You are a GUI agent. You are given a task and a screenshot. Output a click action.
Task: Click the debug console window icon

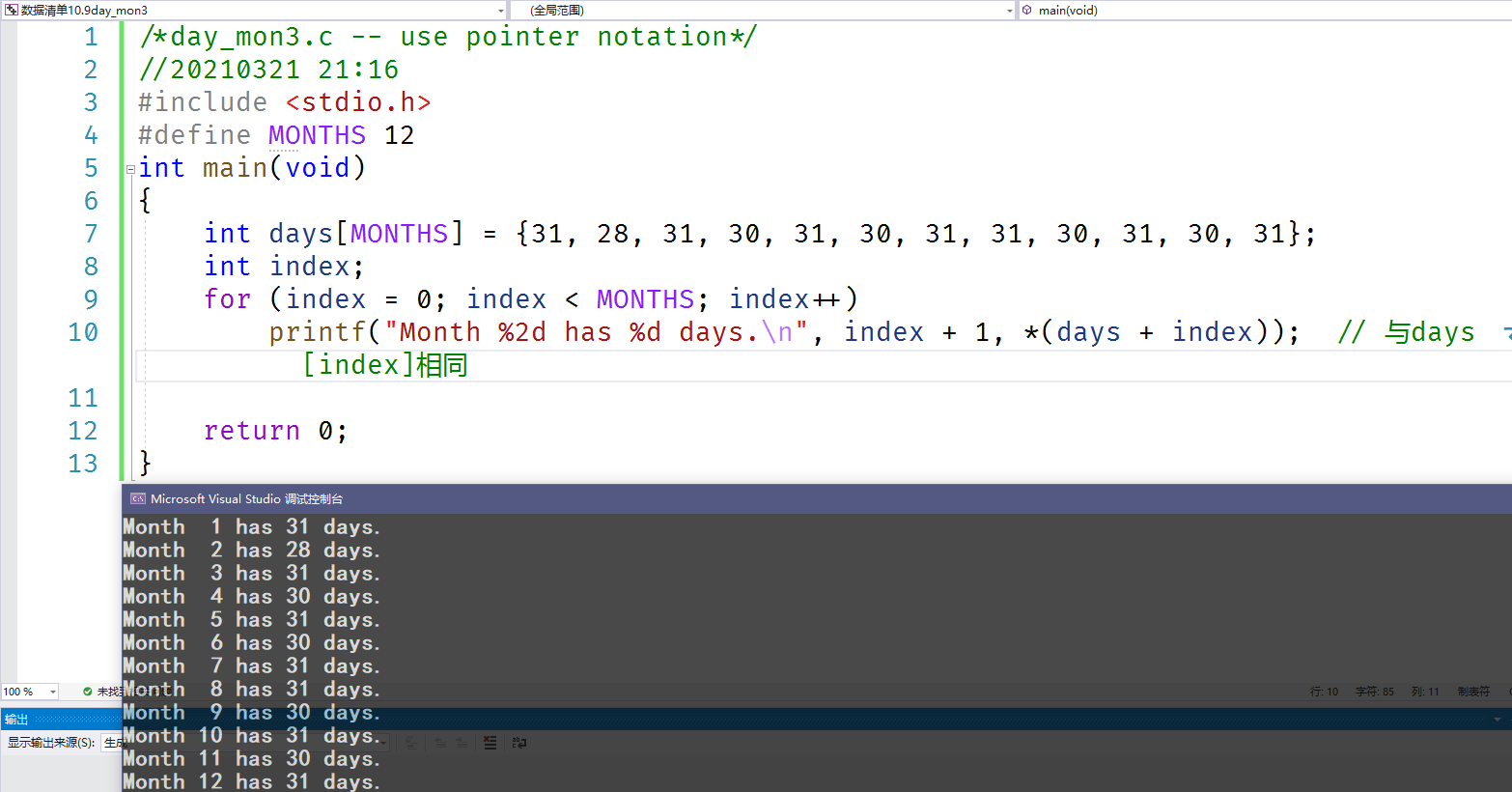tap(138, 499)
